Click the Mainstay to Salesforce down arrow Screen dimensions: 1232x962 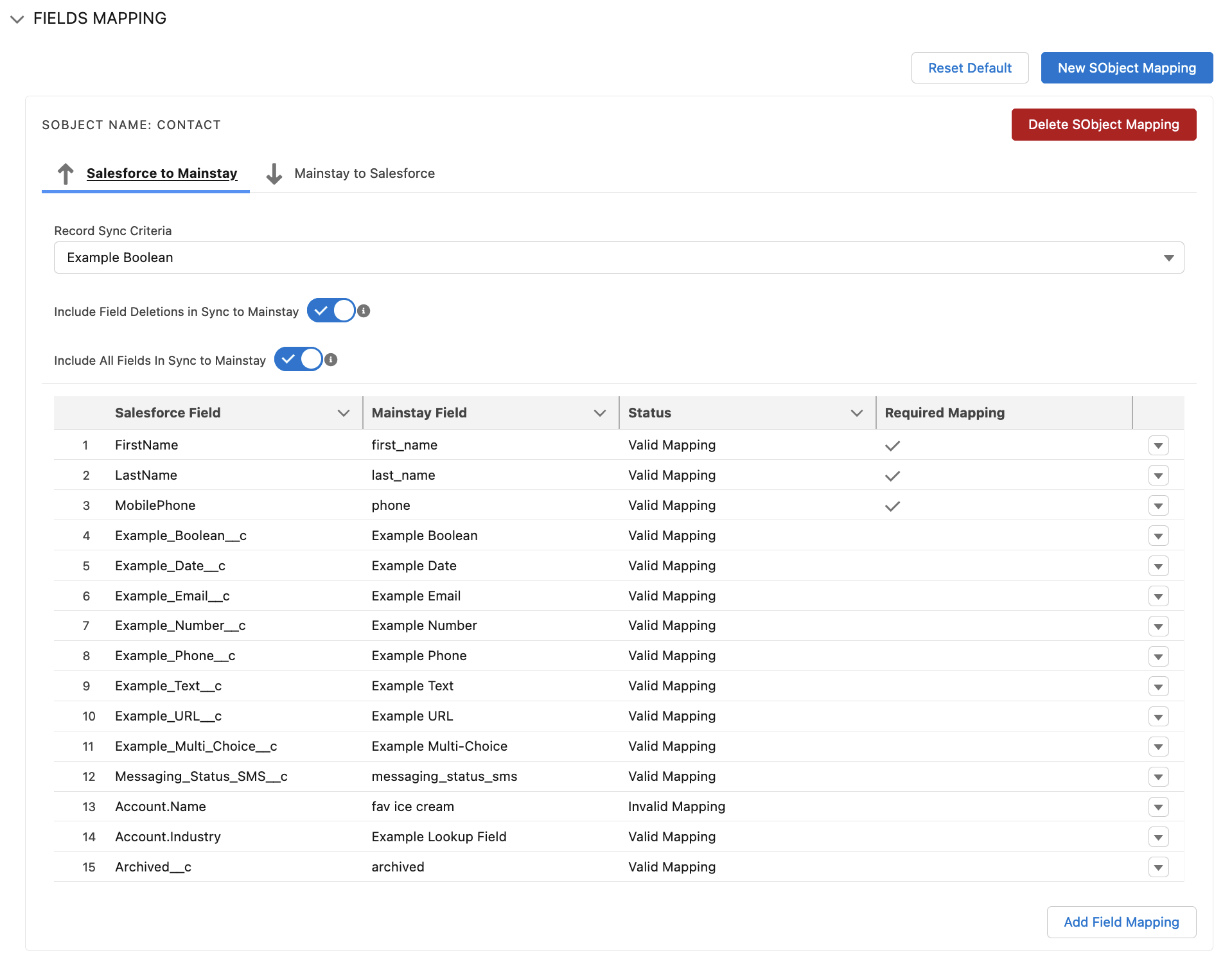pyautogui.click(x=274, y=173)
